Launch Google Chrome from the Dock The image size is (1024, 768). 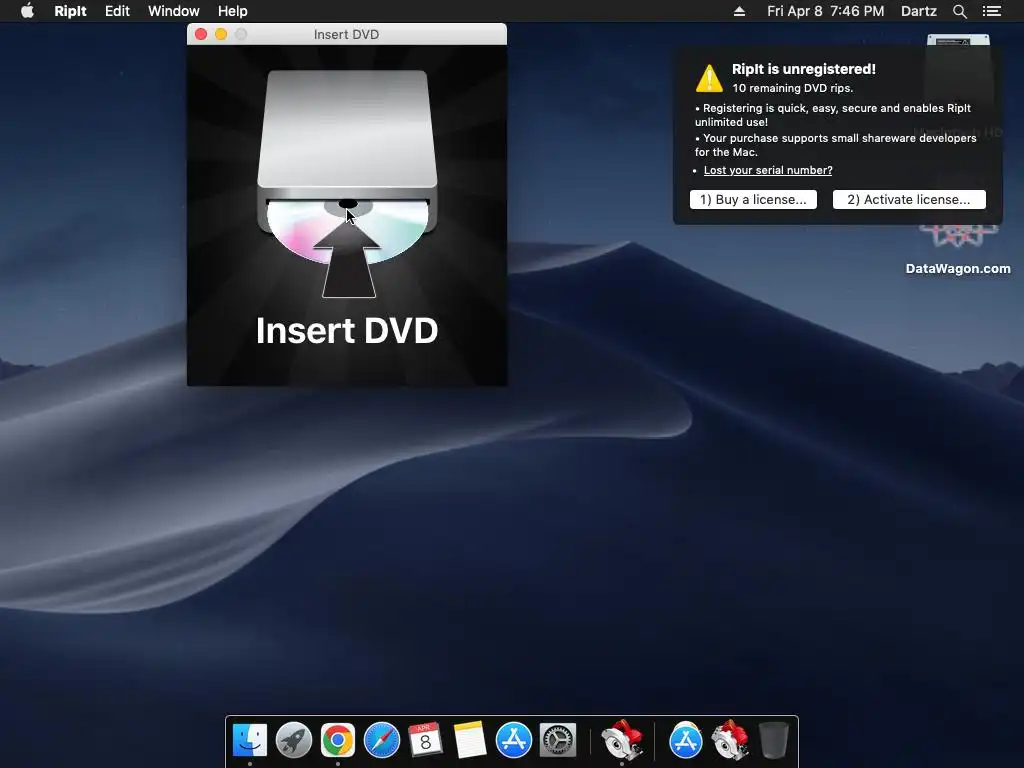click(338, 741)
